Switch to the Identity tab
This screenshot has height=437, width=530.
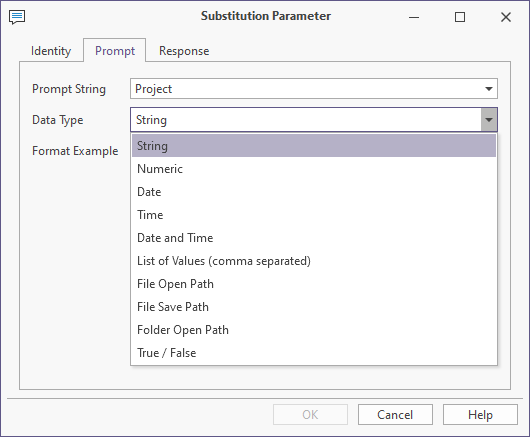pyautogui.click(x=51, y=51)
